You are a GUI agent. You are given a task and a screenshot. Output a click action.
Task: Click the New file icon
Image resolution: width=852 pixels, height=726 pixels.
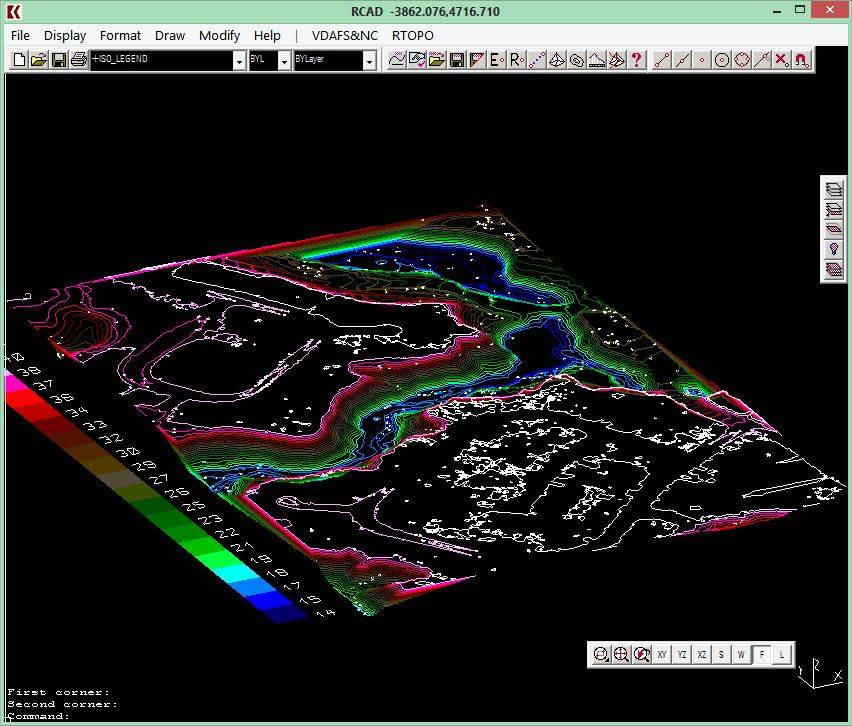point(19,60)
